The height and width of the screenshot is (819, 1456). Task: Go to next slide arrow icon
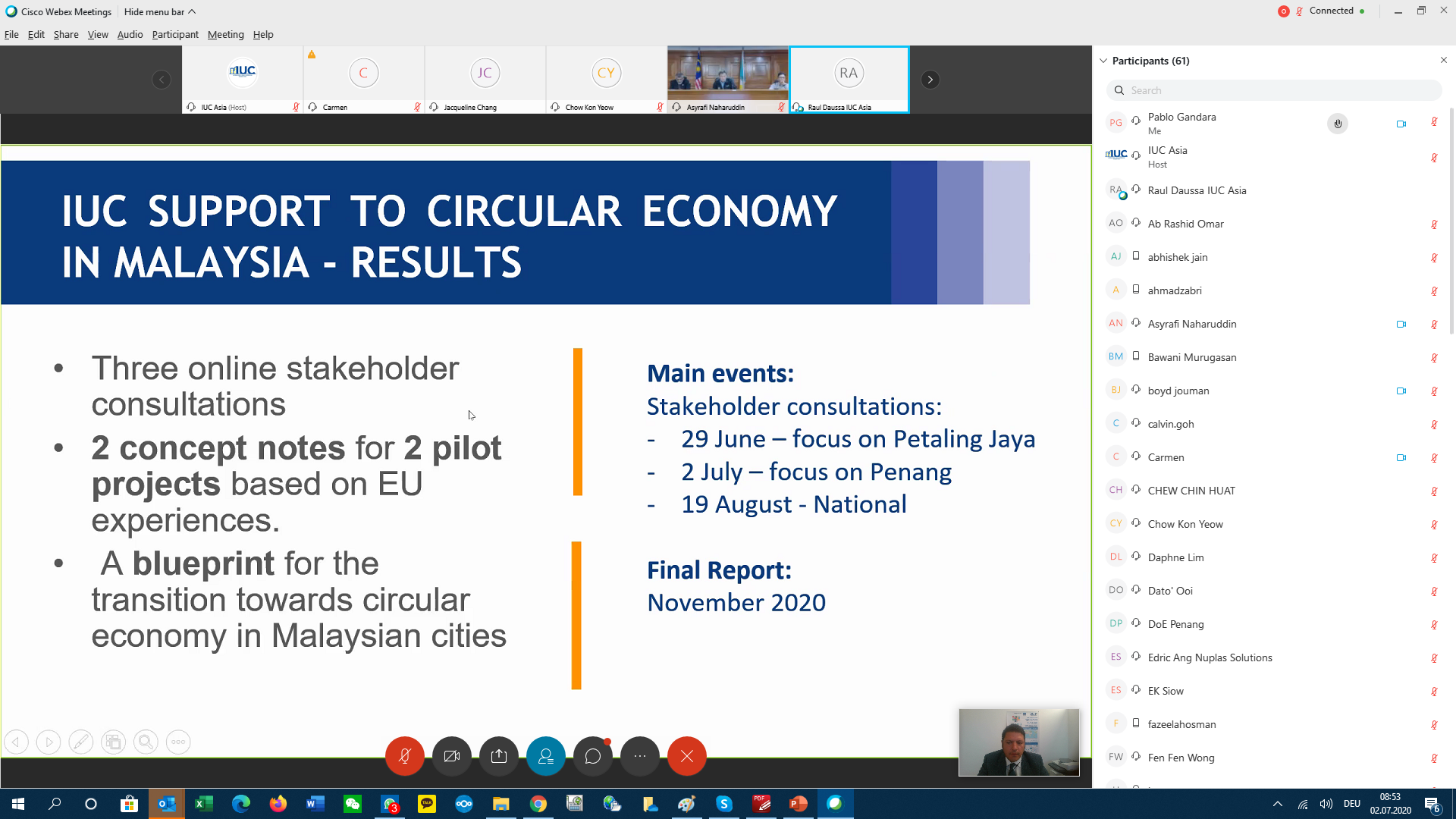(x=49, y=742)
